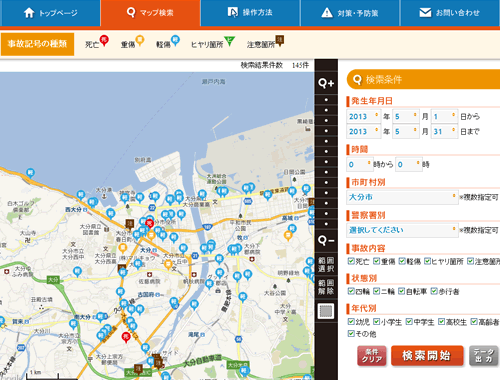Toggle the 重傷 accident checkbox
Viewport: 500px width, 380px height.
[377, 261]
